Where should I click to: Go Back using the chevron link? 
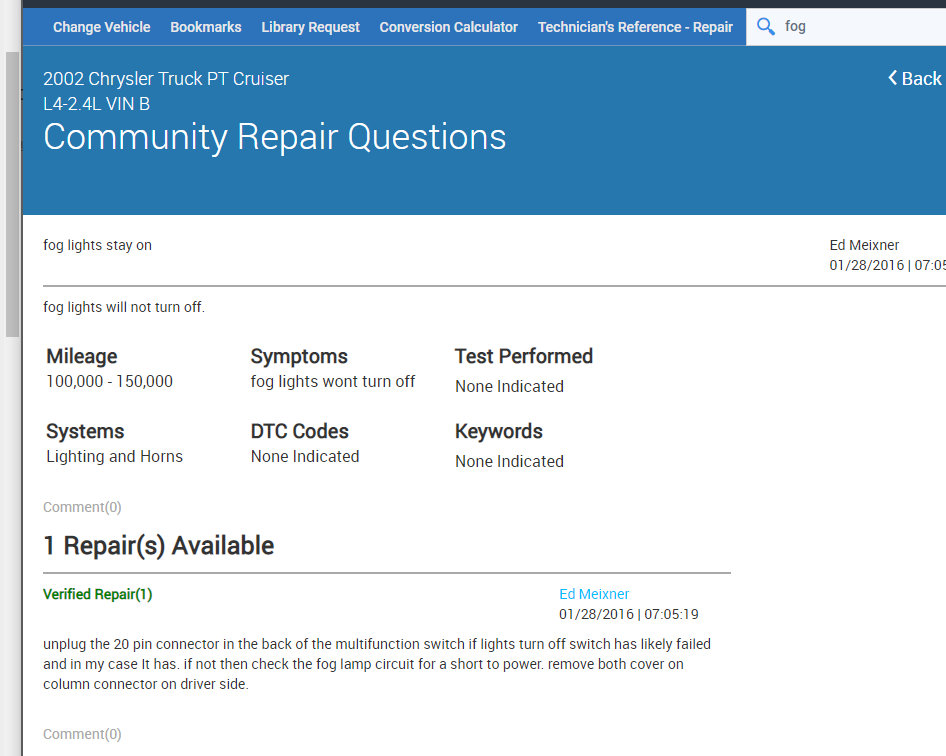[915, 78]
